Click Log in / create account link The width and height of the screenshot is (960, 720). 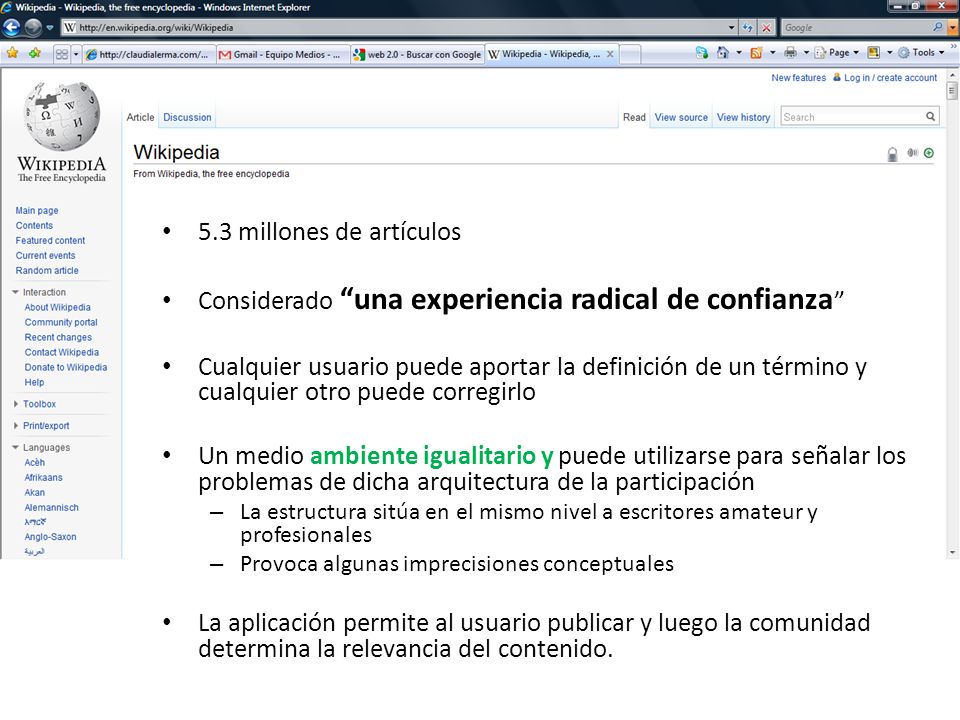[890, 78]
